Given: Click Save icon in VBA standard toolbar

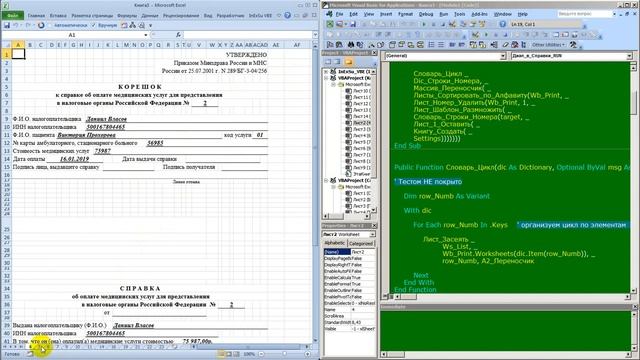Looking at the screenshot, I should (x=353, y=24).
